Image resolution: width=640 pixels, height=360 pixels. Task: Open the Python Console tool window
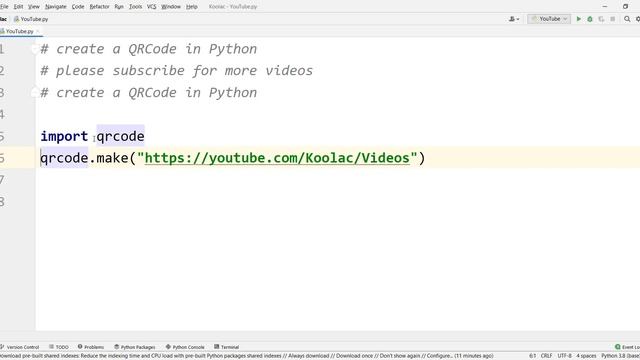pos(185,347)
